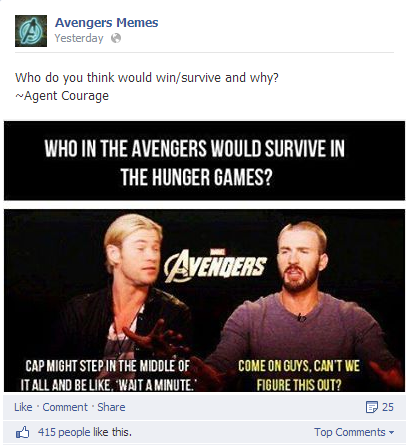View the 415 people who like this
Screen dimensions: 407x445
coord(85,432)
